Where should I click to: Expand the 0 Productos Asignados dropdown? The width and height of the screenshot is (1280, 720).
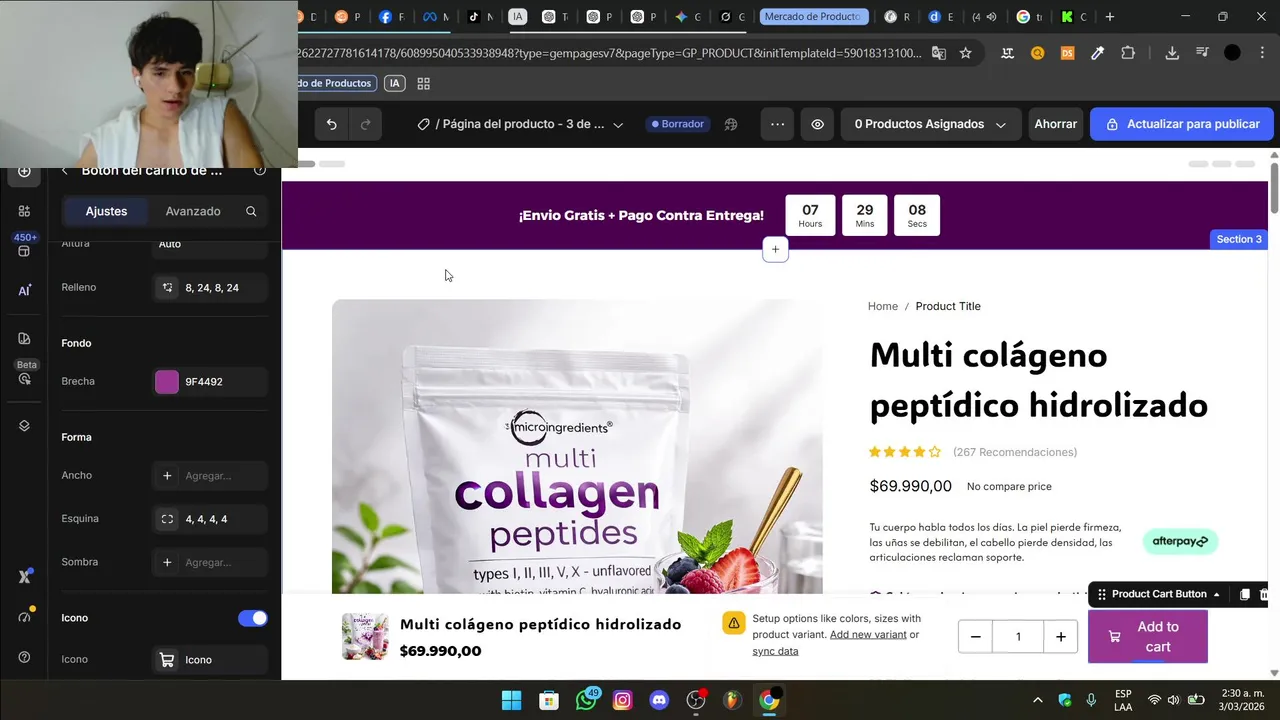tap(929, 124)
